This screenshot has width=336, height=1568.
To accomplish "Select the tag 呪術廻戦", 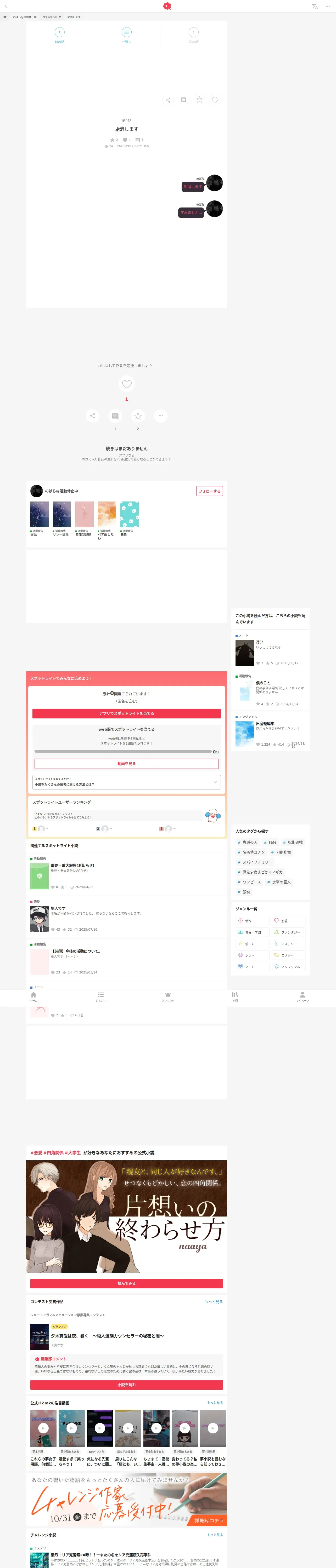I will pyautogui.click(x=293, y=843).
